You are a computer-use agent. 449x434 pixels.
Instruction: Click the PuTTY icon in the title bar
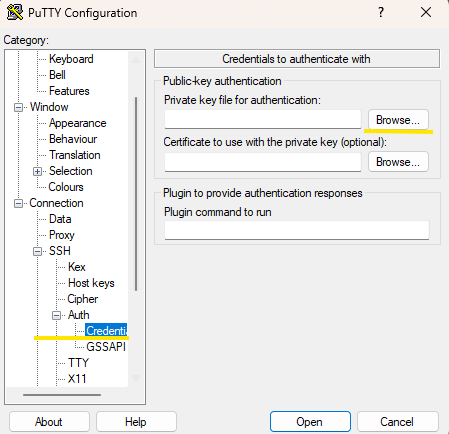click(x=15, y=12)
